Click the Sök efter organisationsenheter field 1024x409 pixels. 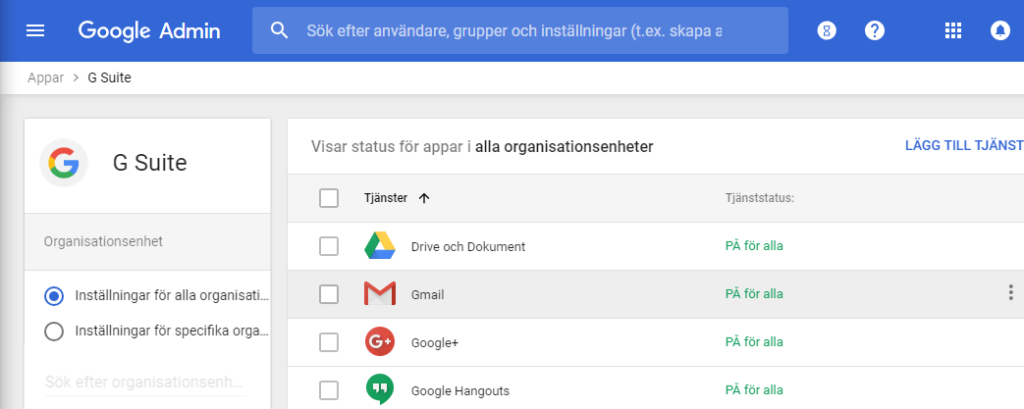146,382
